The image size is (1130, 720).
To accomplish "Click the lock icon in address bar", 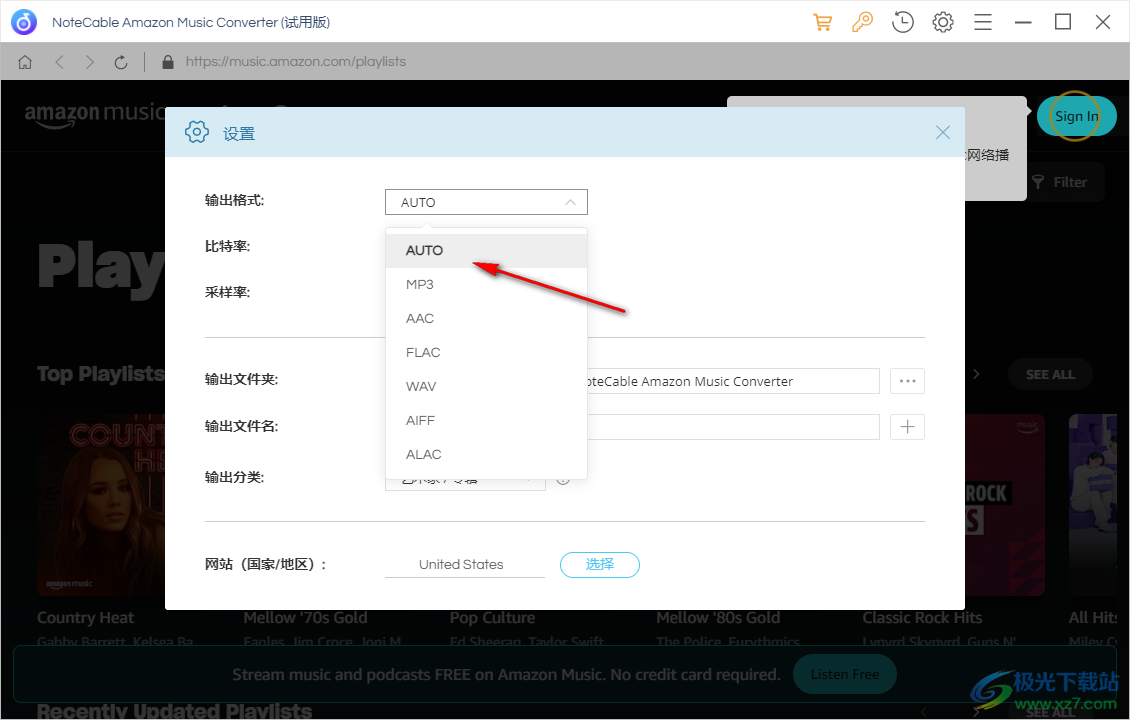I will coord(168,62).
